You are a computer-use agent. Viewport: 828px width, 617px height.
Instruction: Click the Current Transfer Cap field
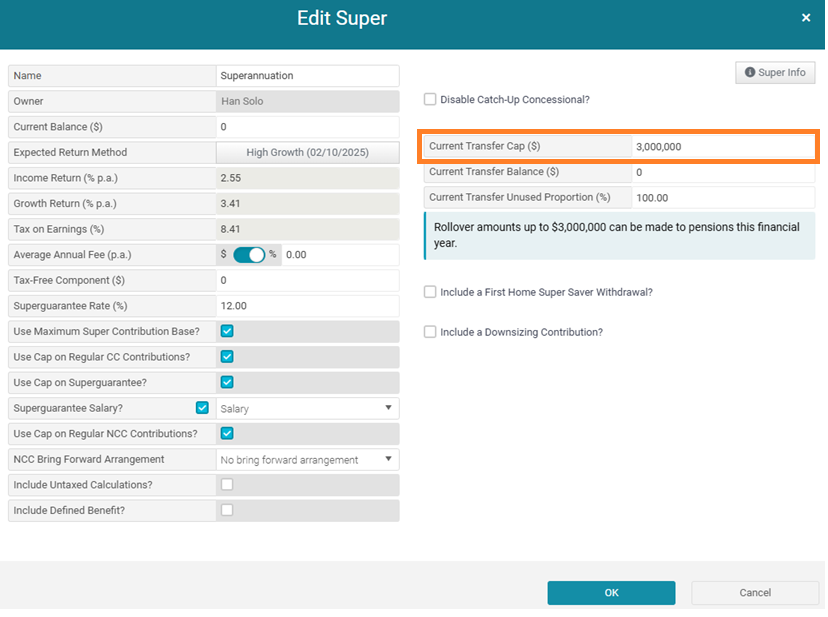(x=722, y=147)
